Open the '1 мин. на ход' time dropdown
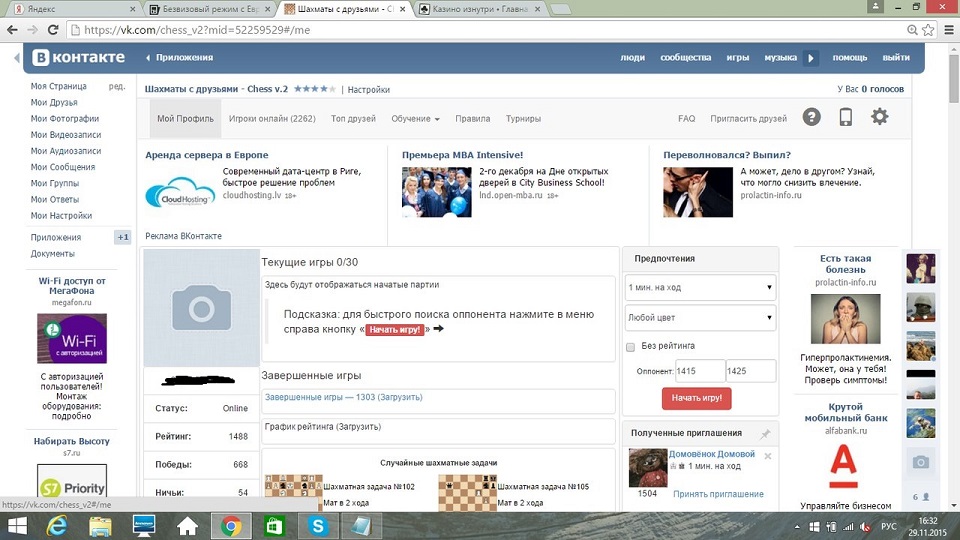 coord(700,288)
